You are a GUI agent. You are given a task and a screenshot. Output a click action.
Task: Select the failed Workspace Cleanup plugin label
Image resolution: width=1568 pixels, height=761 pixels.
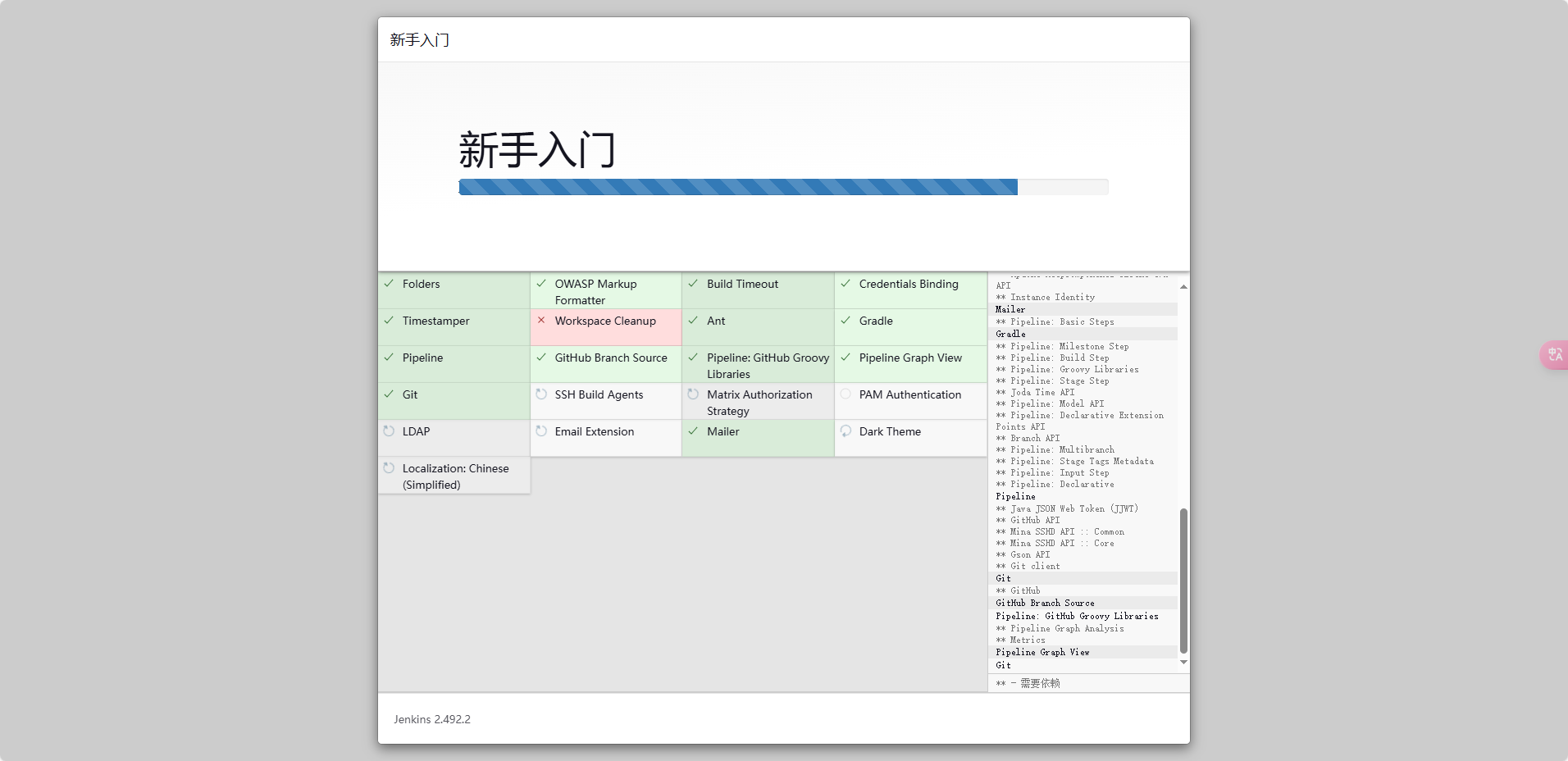(605, 321)
